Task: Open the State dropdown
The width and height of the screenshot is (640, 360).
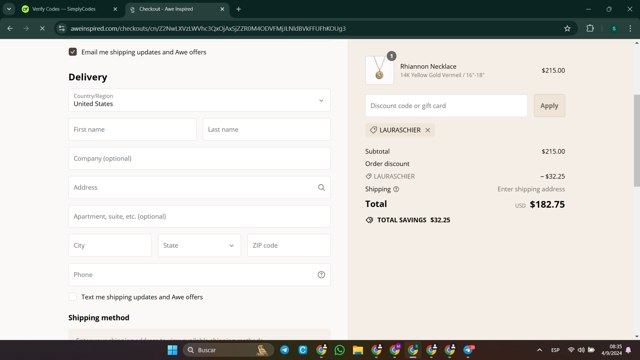Action: click(199, 245)
